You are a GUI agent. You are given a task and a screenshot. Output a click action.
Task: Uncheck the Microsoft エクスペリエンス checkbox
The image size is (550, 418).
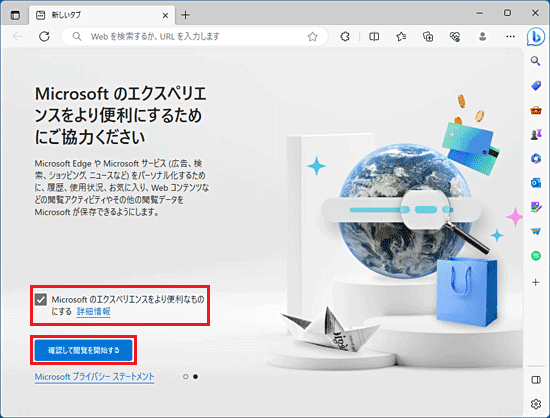[x=41, y=300]
